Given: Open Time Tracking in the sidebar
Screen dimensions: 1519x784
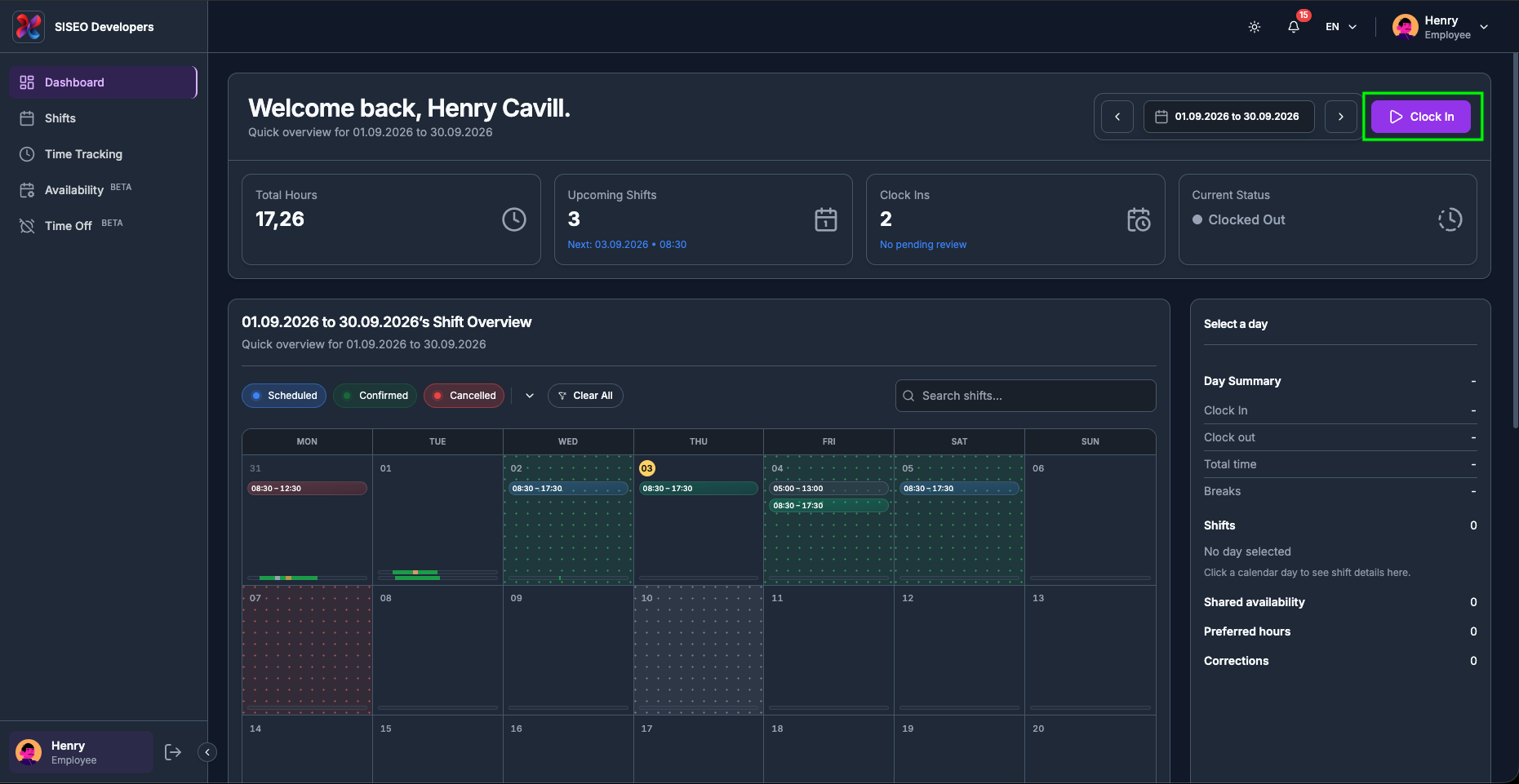Looking at the screenshot, I should pyautogui.click(x=103, y=154).
